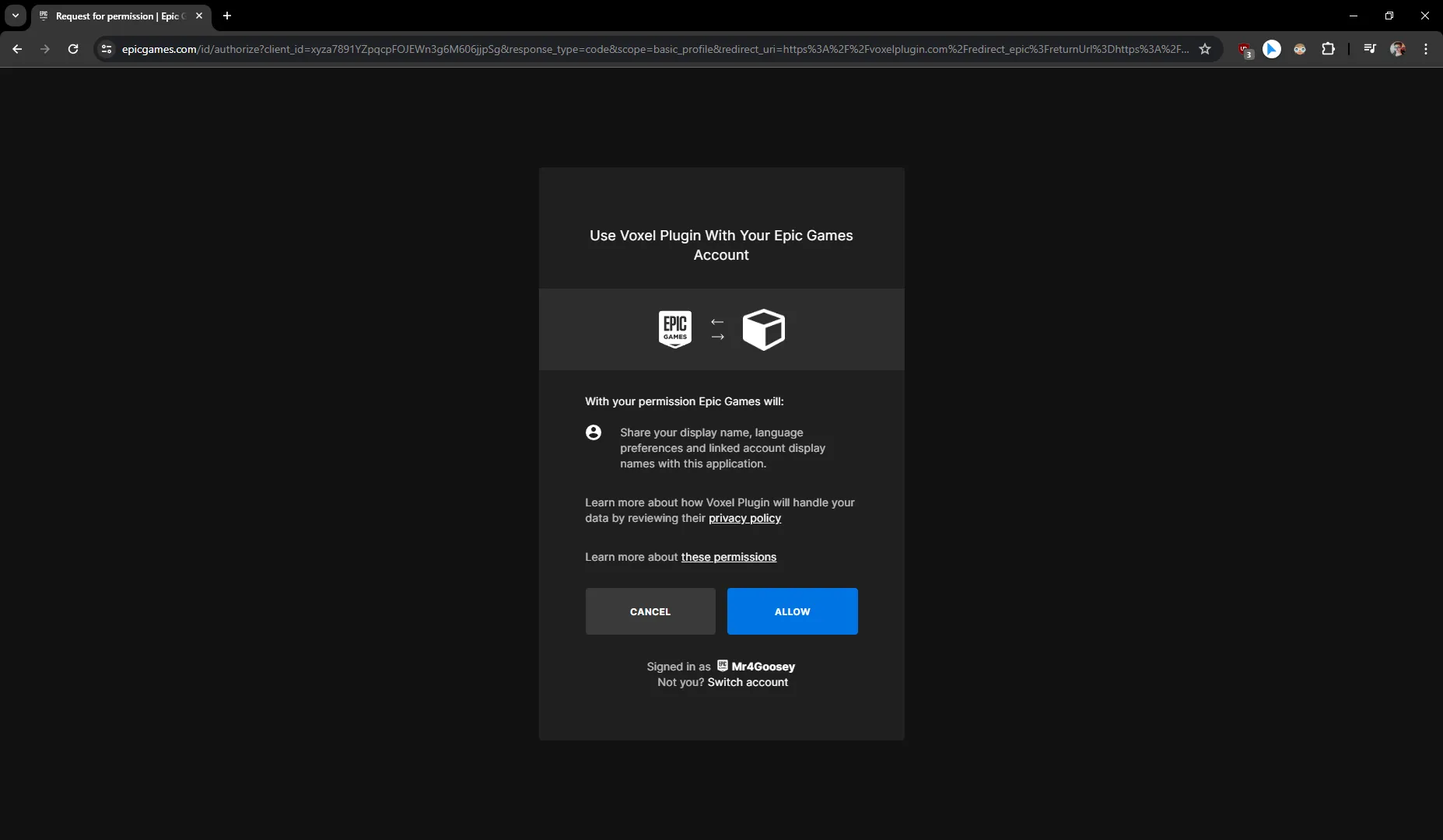Click the Voxel Plugin cube logo
The width and height of the screenshot is (1443, 840).
coord(763,330)
